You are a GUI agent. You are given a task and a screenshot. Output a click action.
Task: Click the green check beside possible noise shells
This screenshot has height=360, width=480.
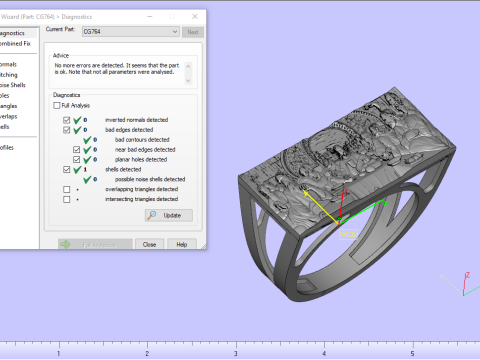click(x=87, y=180)
